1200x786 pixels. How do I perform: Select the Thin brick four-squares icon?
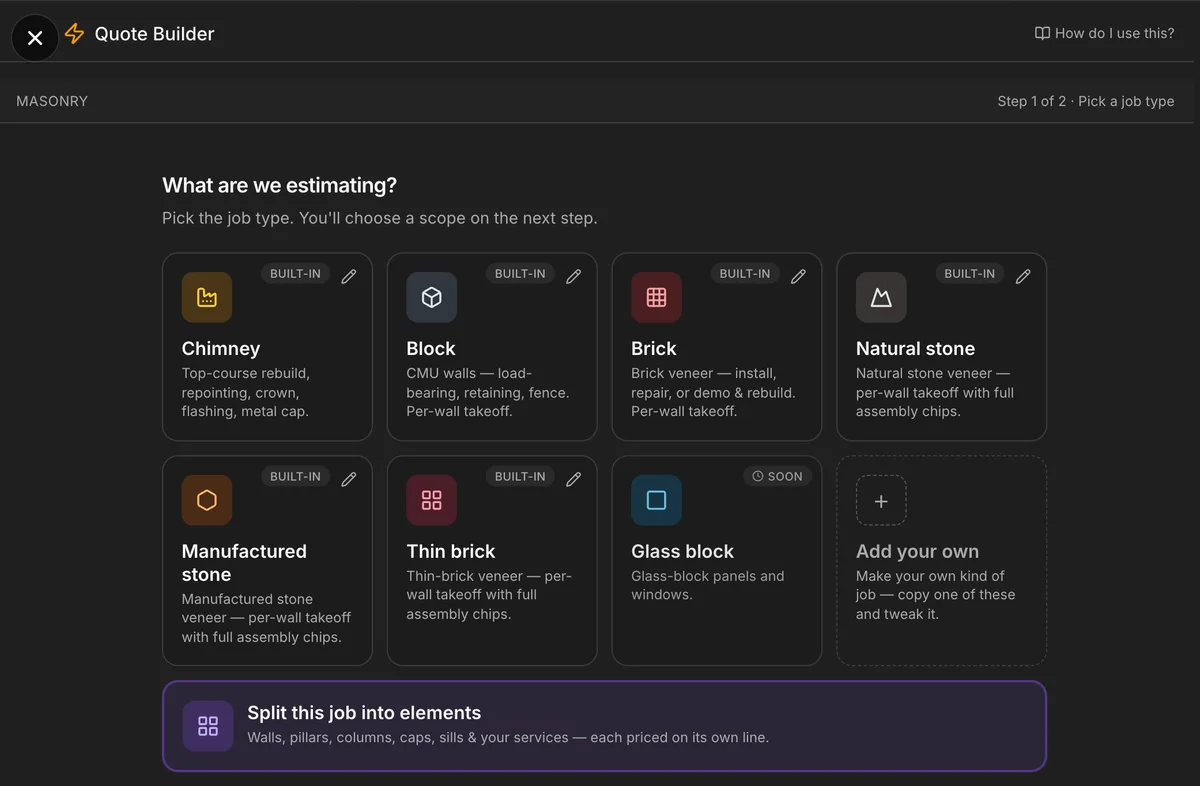[432, 500]
